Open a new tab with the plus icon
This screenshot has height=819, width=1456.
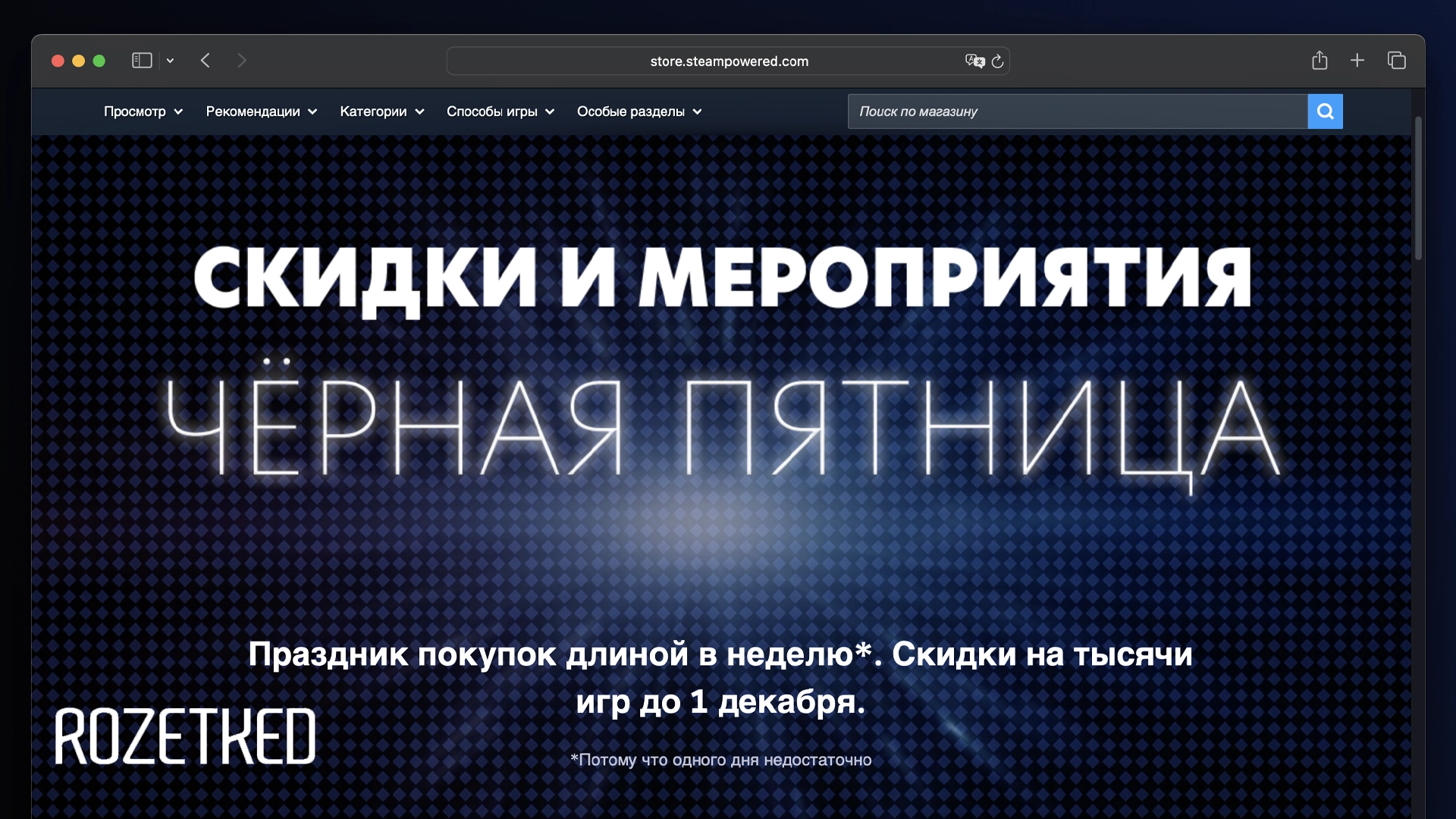tap(1357, 60)
